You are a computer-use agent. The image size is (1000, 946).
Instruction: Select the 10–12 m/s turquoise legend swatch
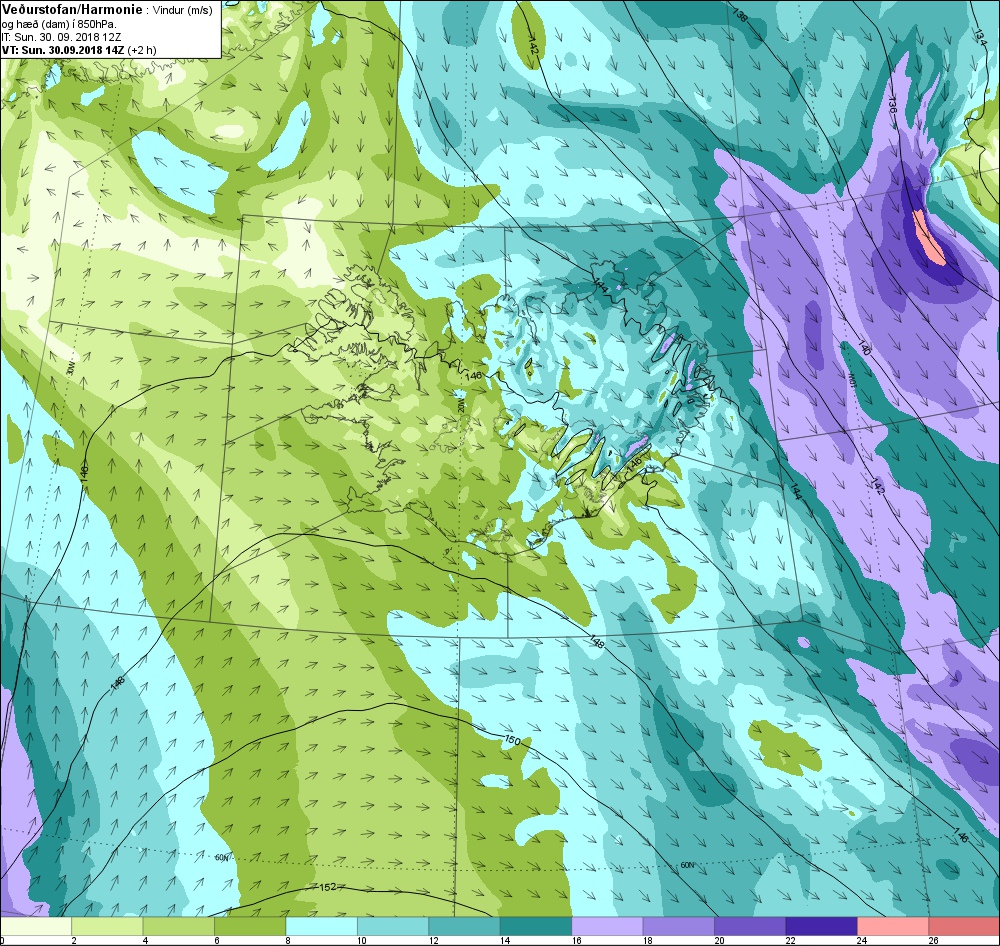[393, 926]
